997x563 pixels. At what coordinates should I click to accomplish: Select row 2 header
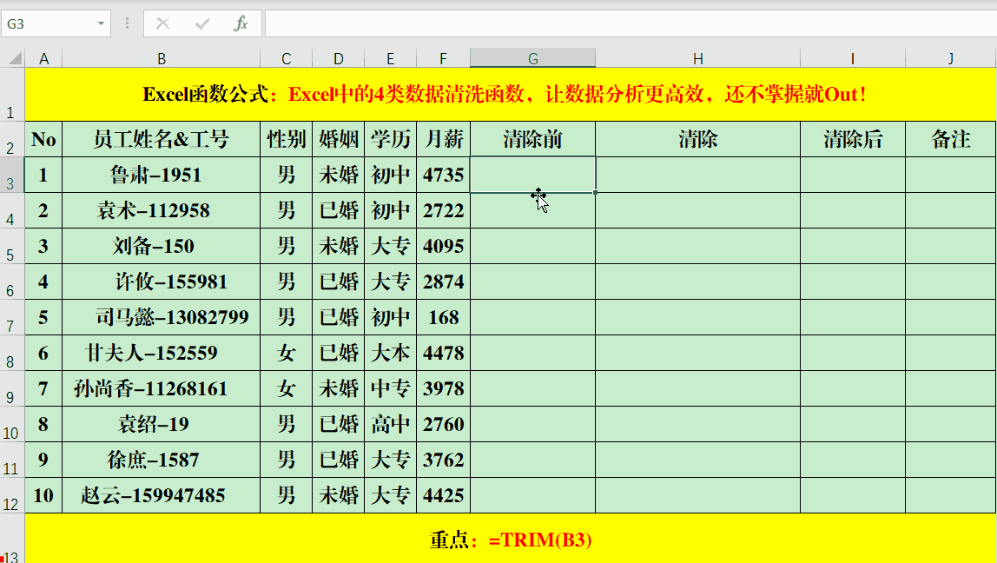pos(12,139)
